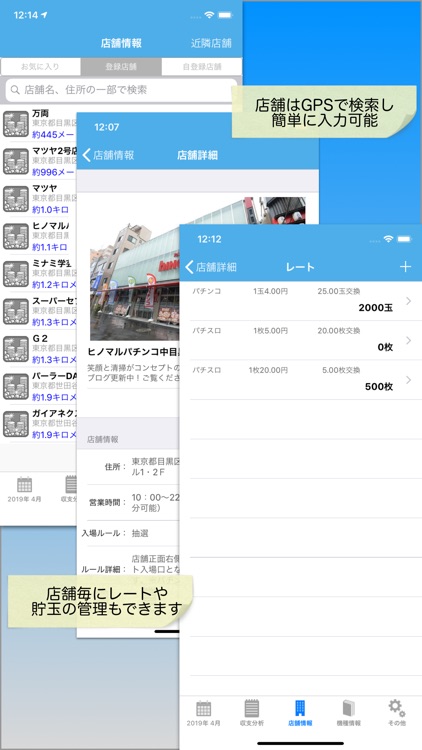Open store icon for 万両
The image size is (422, 750).
coord(16,124)
